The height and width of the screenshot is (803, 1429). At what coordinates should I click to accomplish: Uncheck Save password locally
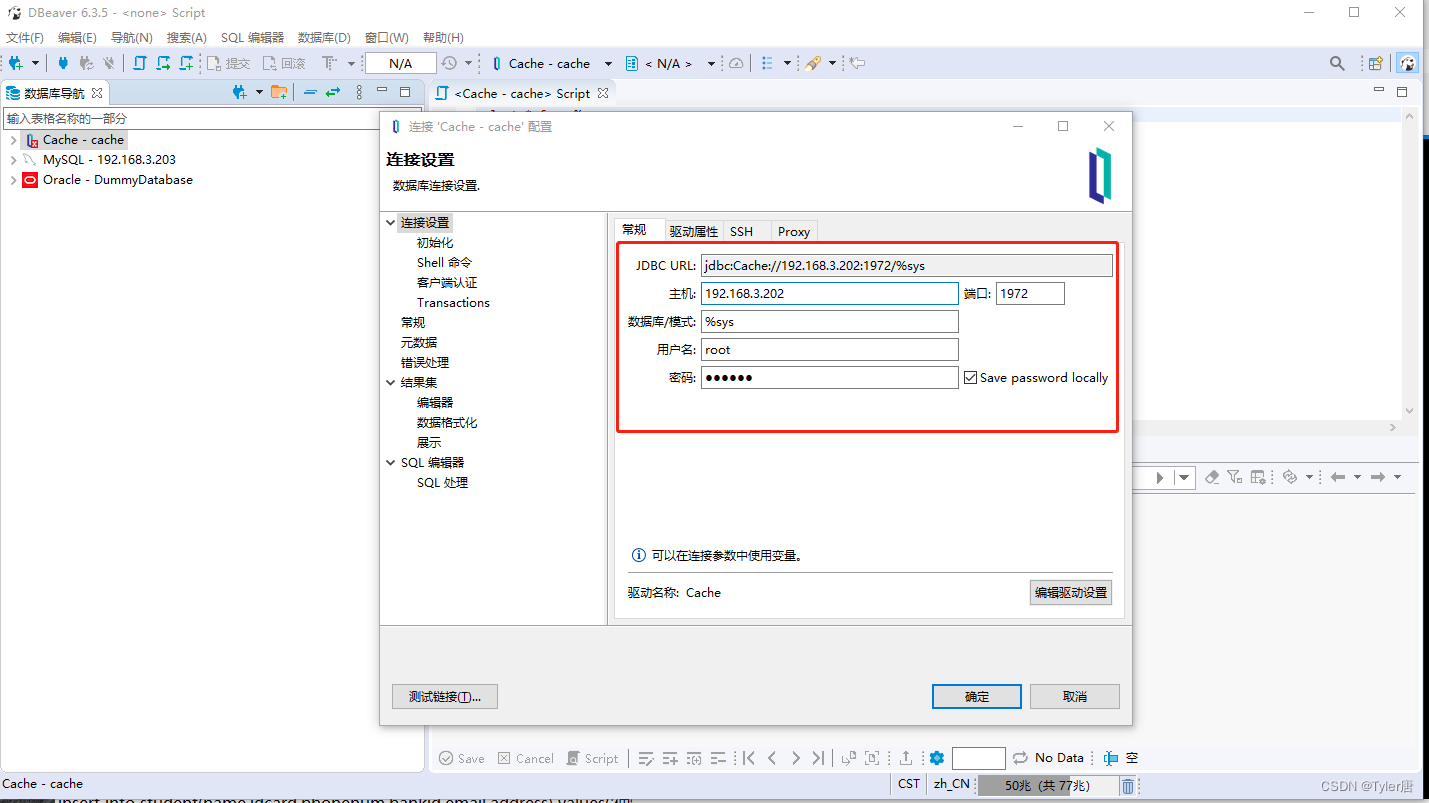tap(971, 377)
